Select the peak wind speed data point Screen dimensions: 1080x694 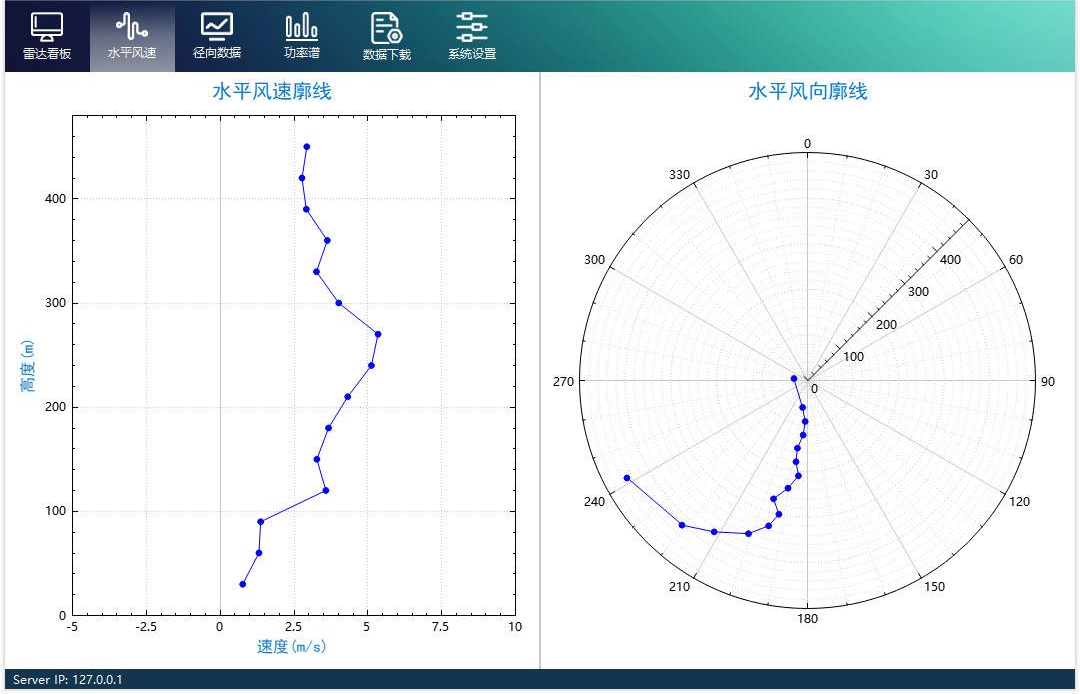point(377,335)
